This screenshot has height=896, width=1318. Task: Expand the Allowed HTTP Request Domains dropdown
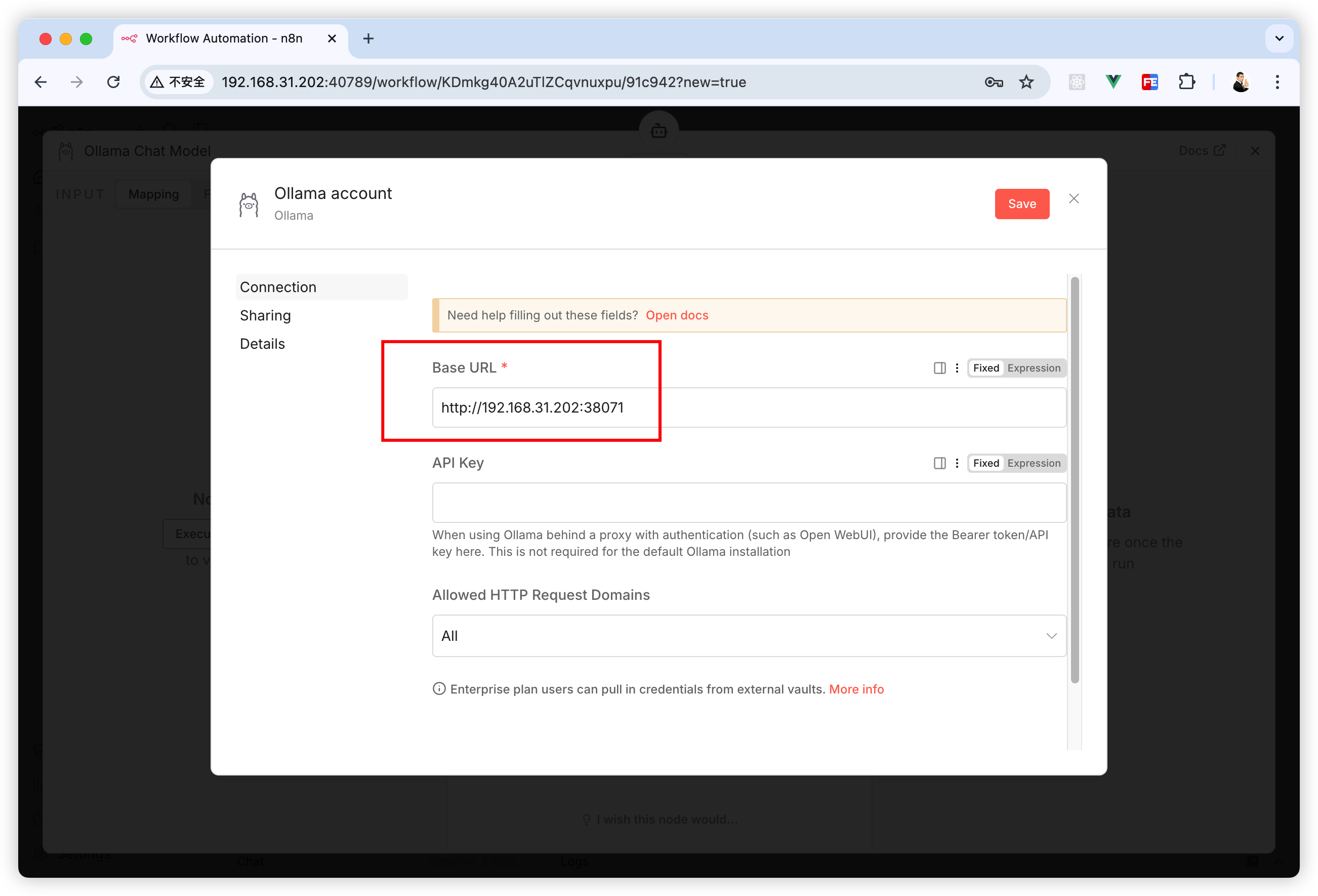click(x=749, y=636)
